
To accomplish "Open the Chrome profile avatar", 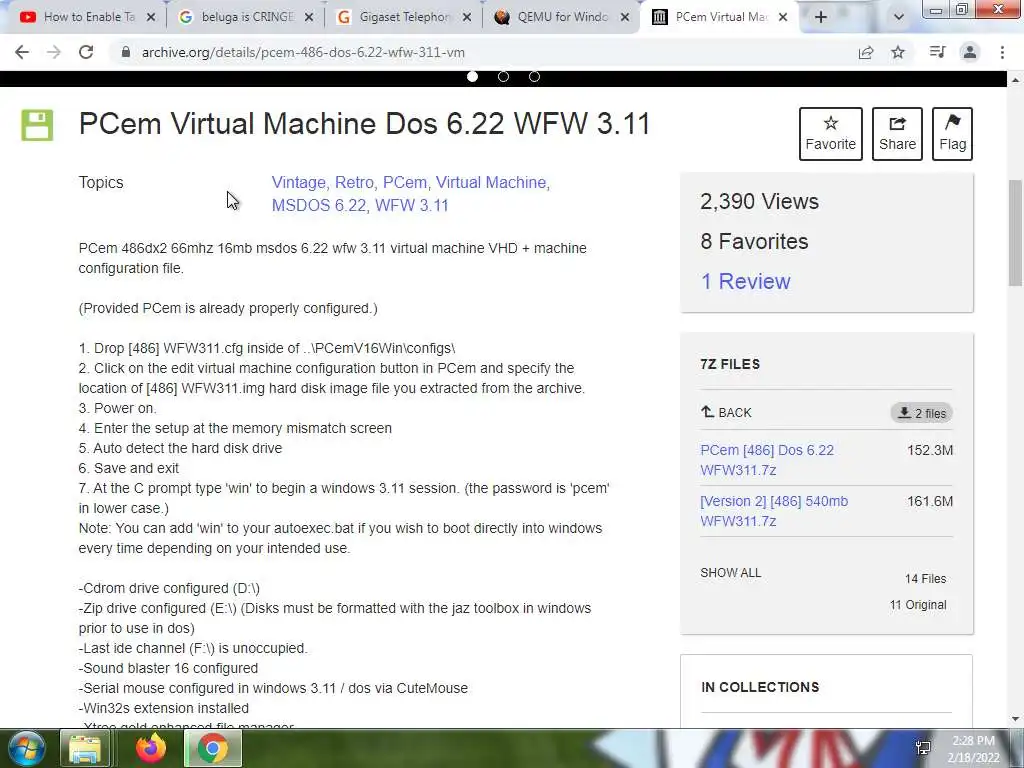I will [970, 52].
